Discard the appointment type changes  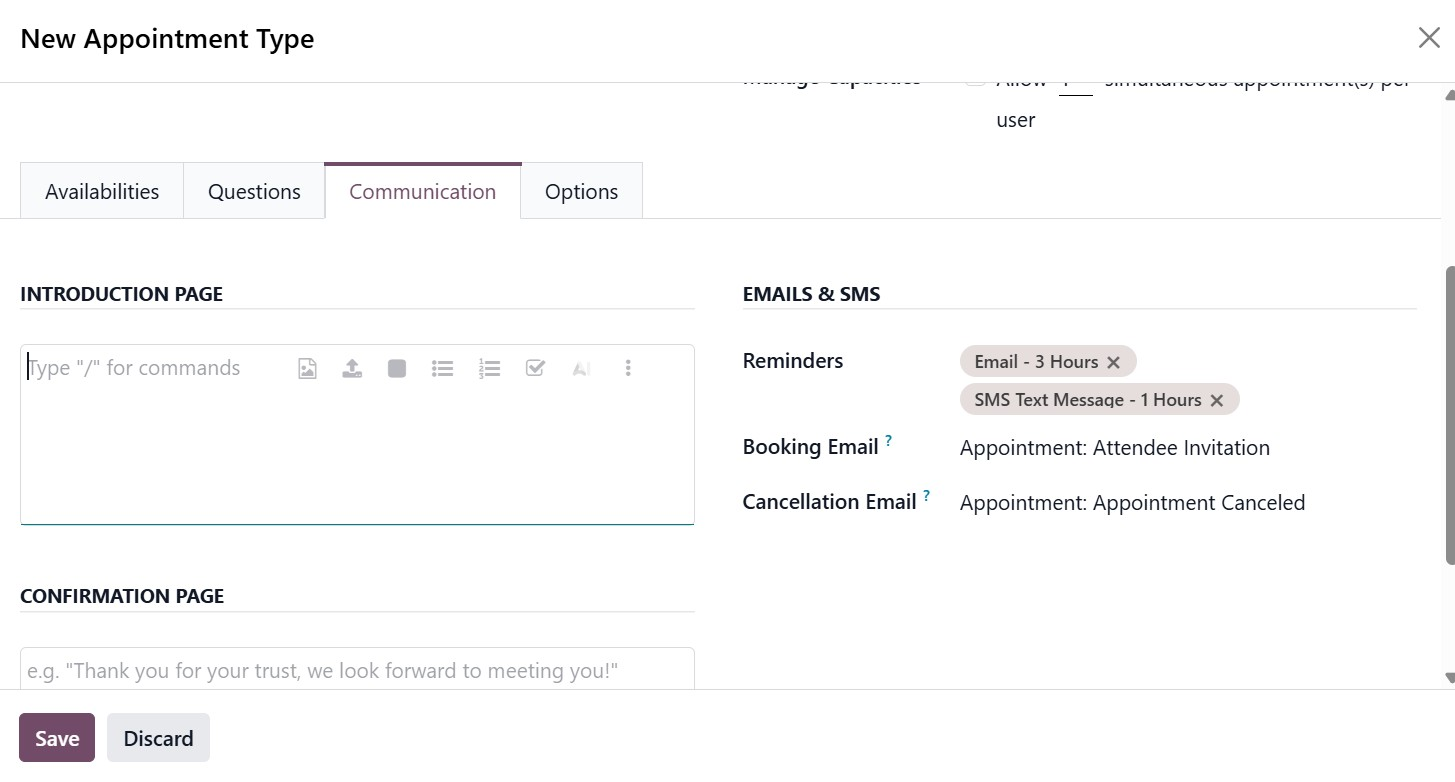click(158, 738)
